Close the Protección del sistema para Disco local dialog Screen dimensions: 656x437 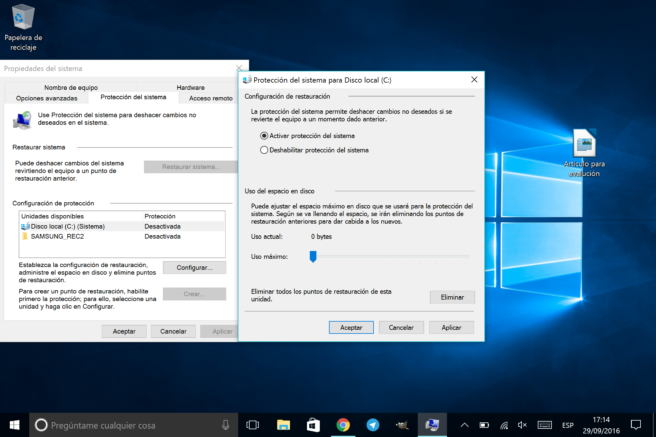tap(474, 79)
